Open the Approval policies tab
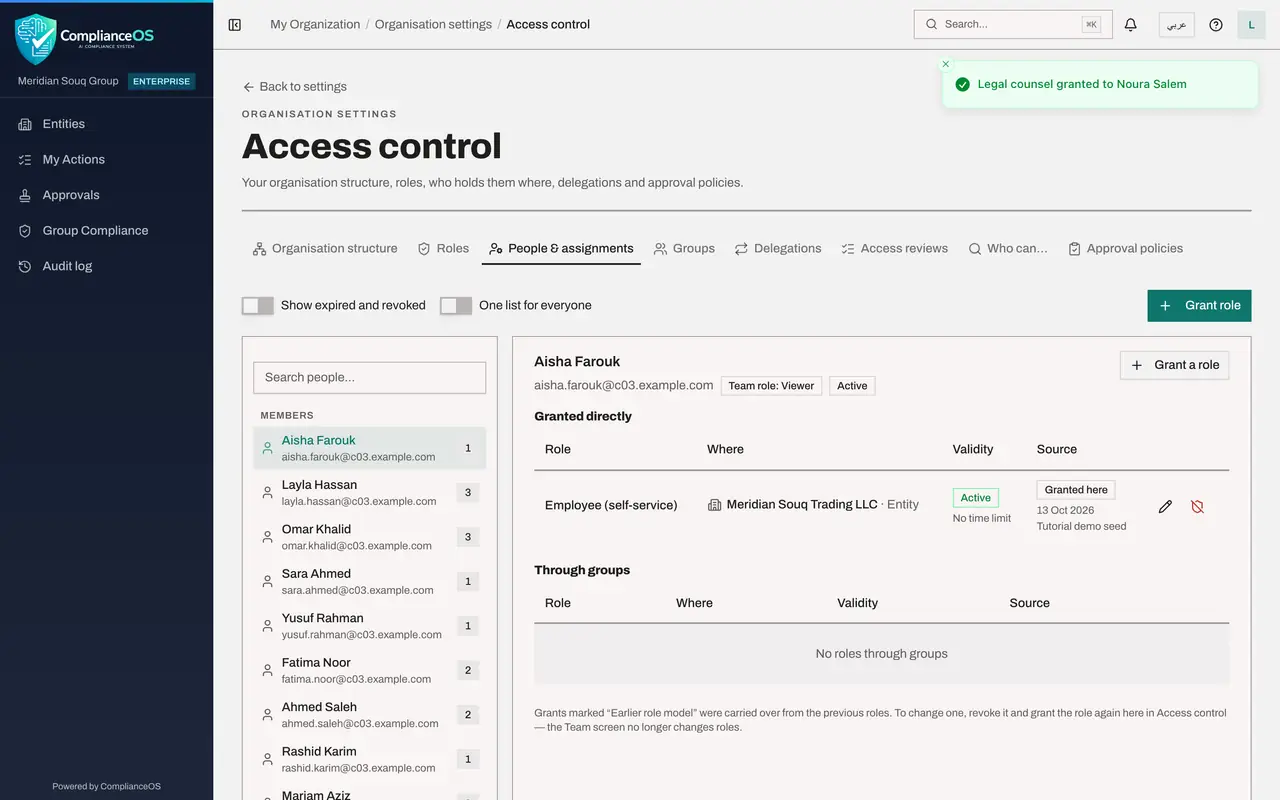This screenshot has height=800, width=1280. [1126, 249]
